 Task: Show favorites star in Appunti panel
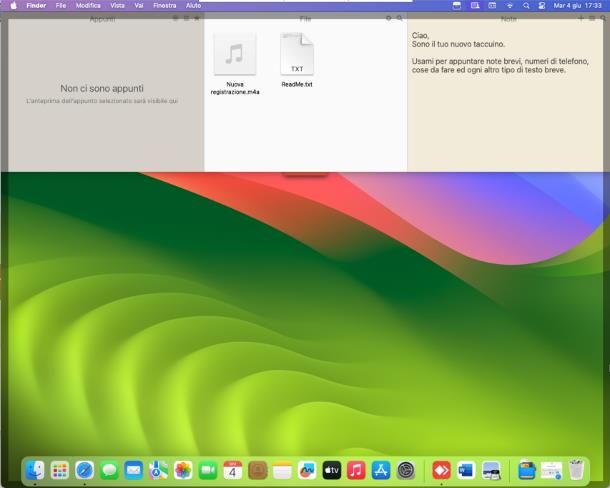pyautogui.click(x=197, y=18)
